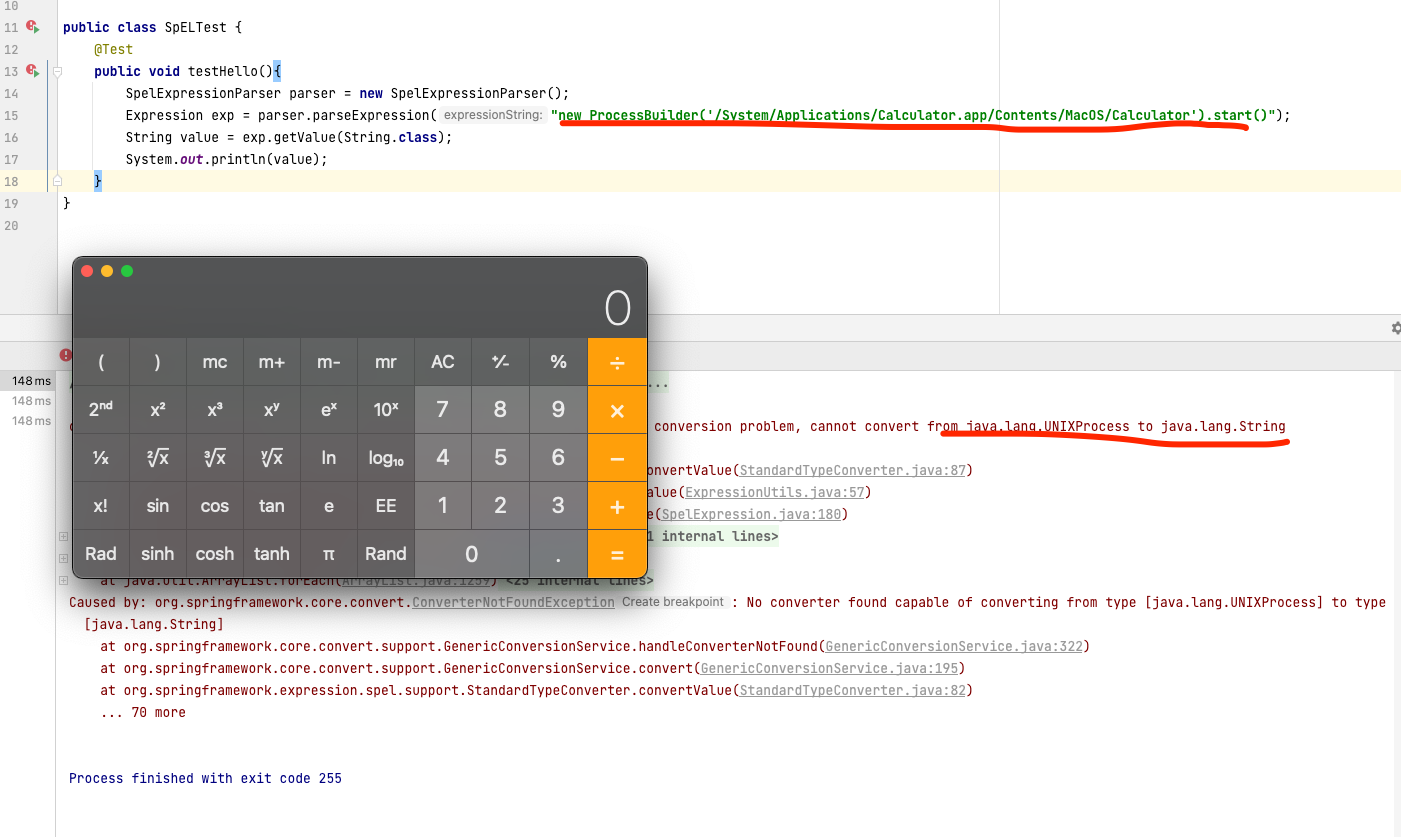
Task: Click Calculator 10 to the x key
Action: coord(386,410)
